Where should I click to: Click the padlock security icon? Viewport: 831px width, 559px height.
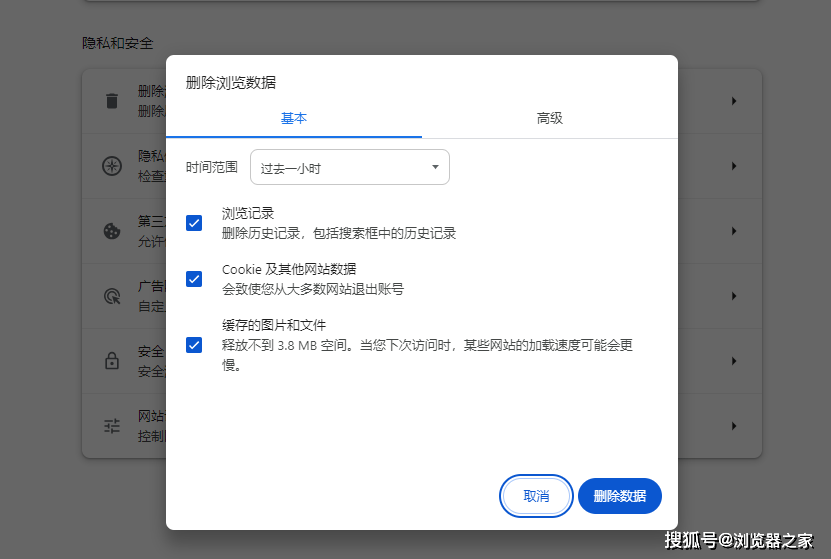click(112, 361)
